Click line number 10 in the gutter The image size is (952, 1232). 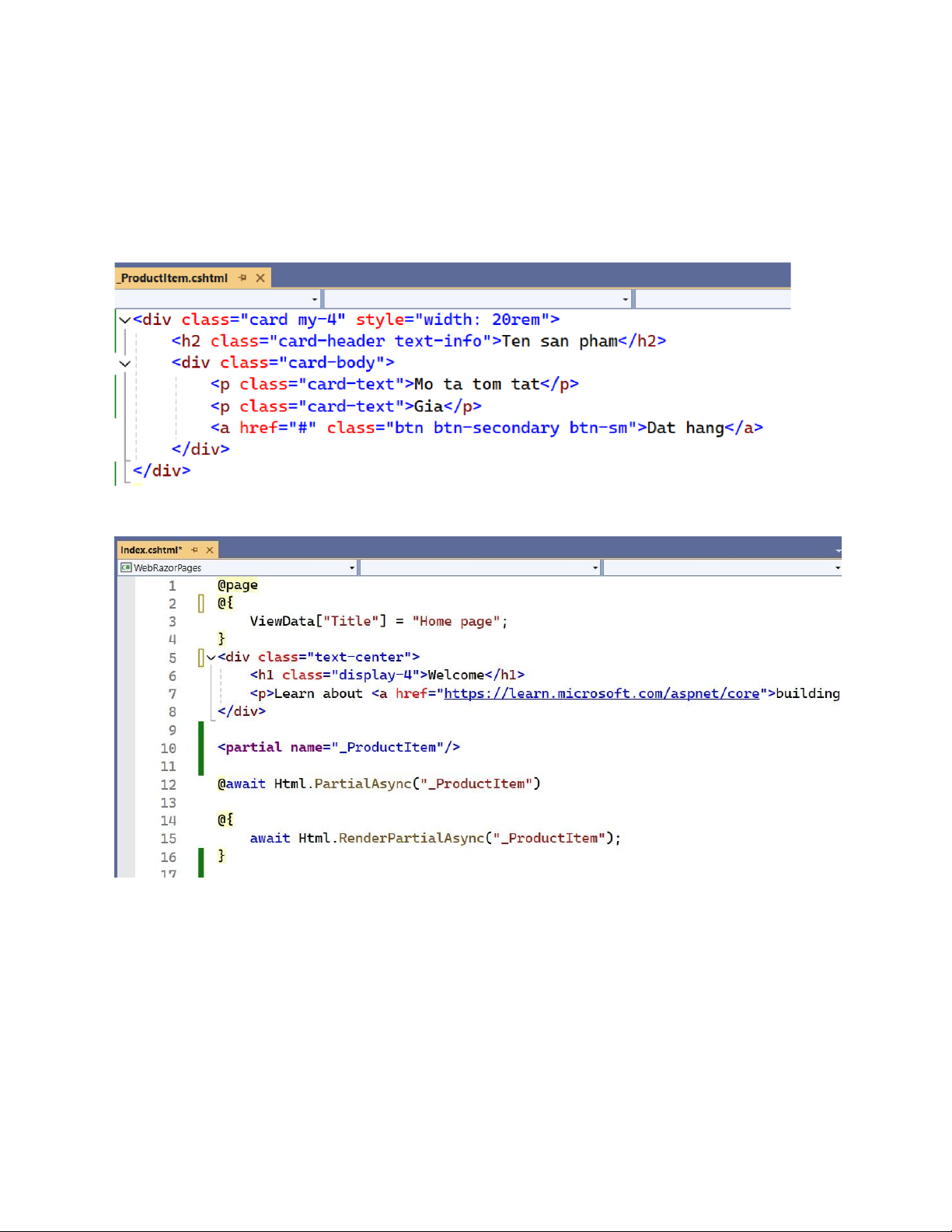[169, 749]
